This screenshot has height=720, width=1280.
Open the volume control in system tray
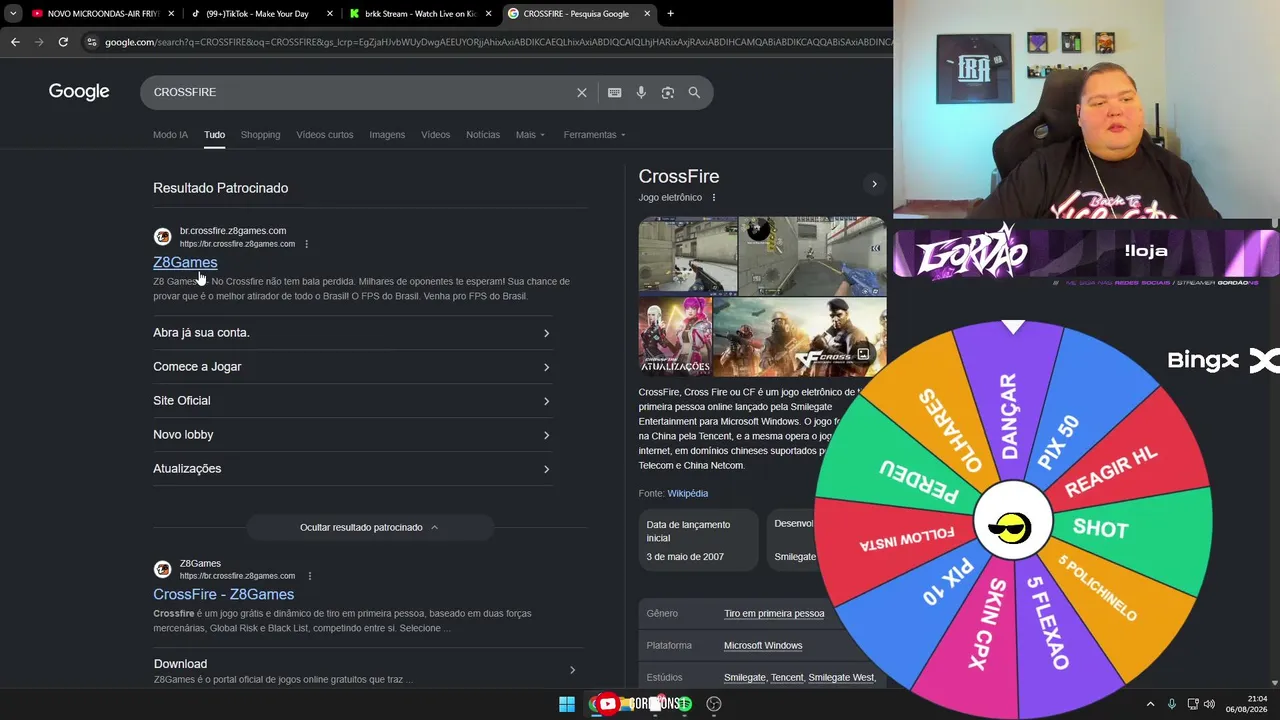pos(1210,704)
